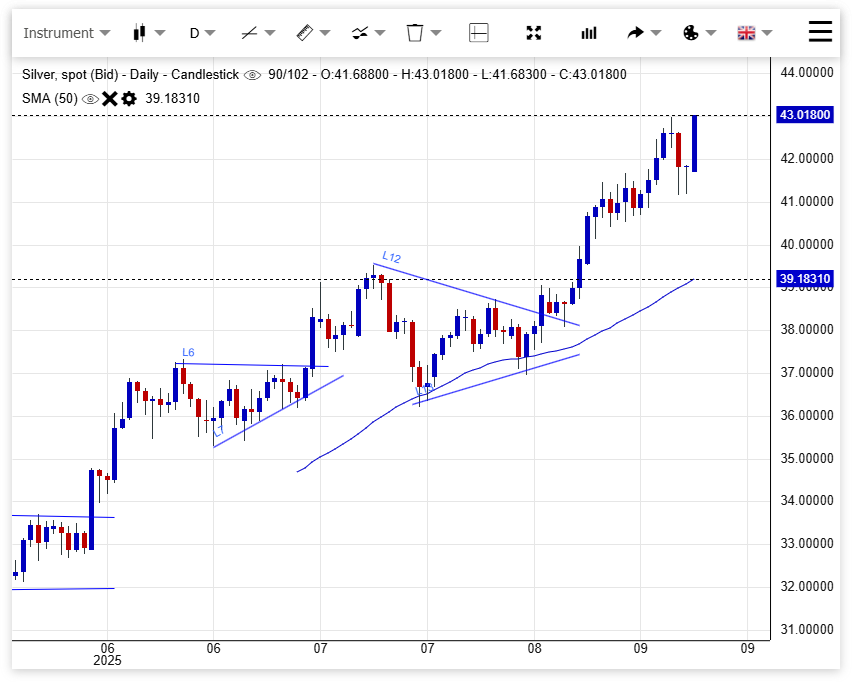This screenshot has width=852, height=682.
Task: Open the hamburger main menu
Action: point(820,32)
